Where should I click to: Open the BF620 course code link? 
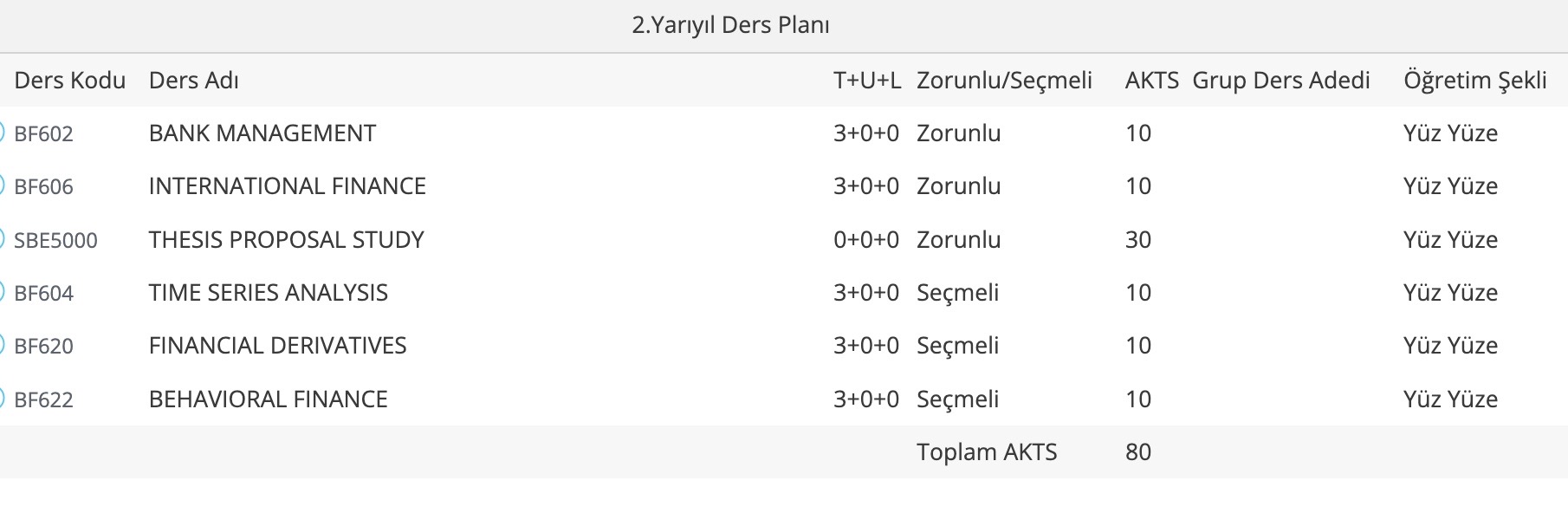click(x=44, y=347)
